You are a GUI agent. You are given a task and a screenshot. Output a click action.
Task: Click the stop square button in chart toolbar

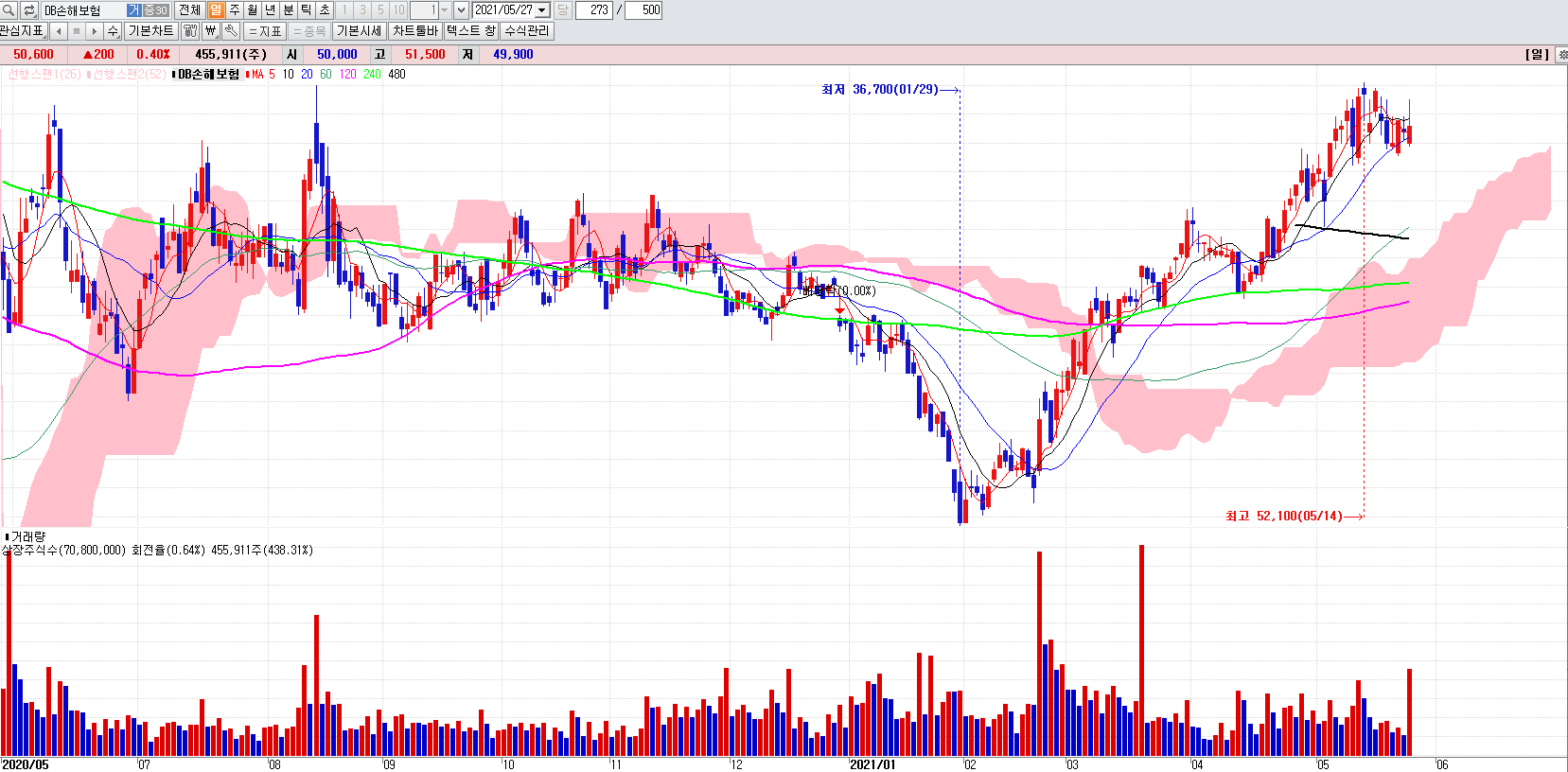[x=76, y=31]
